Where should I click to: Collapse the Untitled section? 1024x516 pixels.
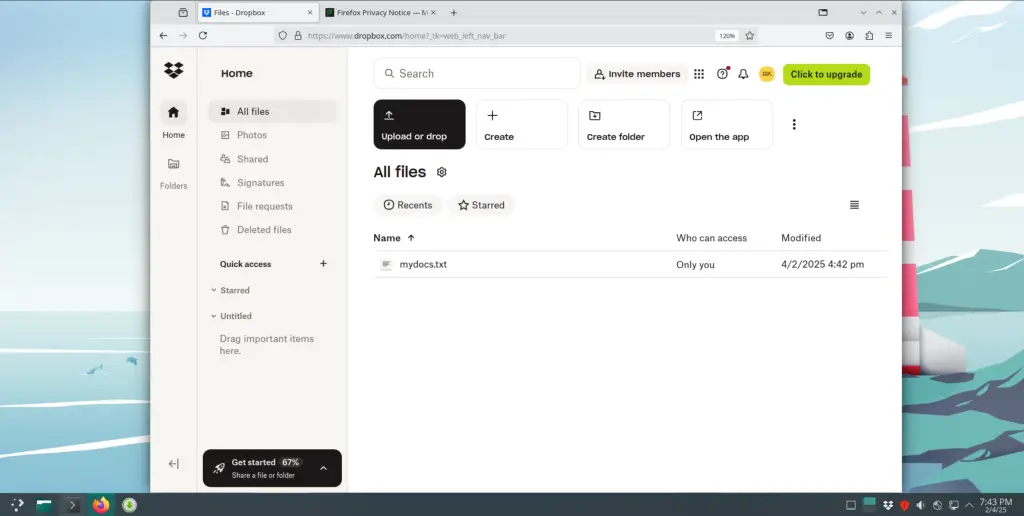tap(214, 315)
